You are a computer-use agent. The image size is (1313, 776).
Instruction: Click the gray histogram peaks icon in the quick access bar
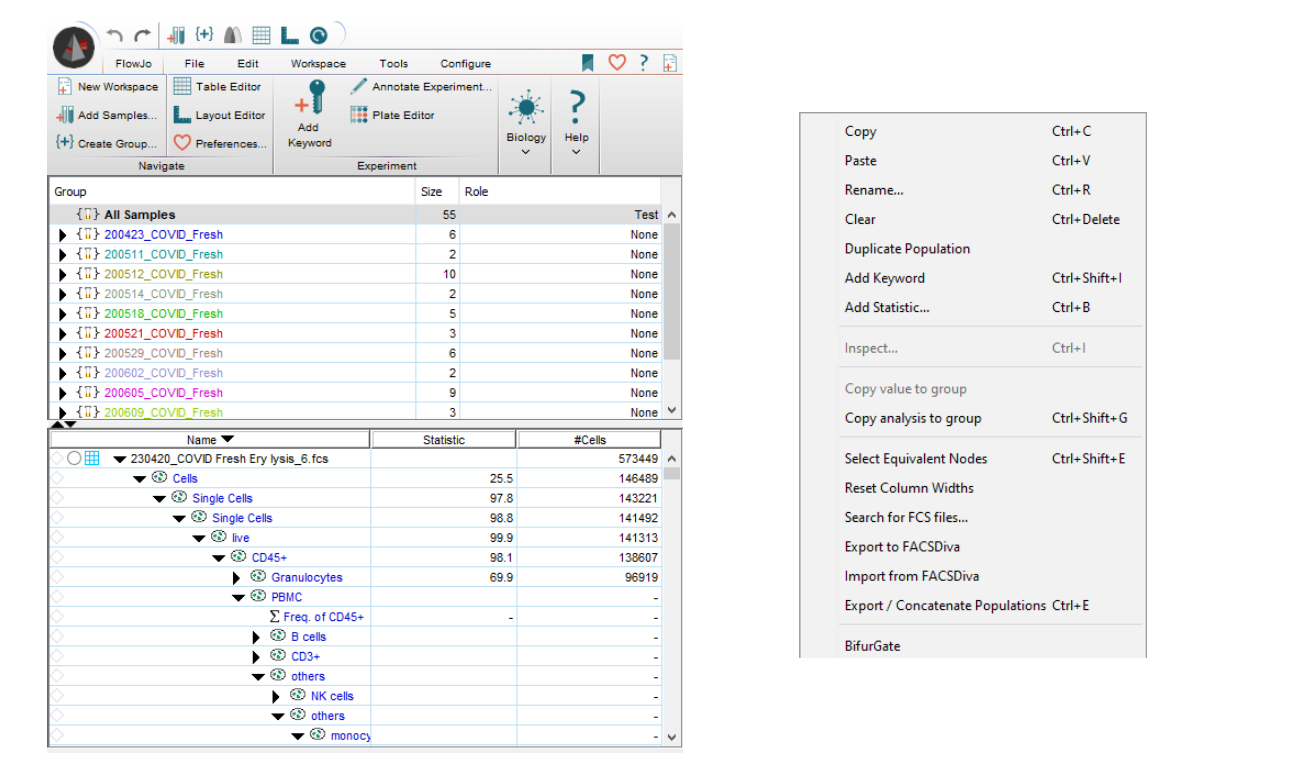click(233, 36)
